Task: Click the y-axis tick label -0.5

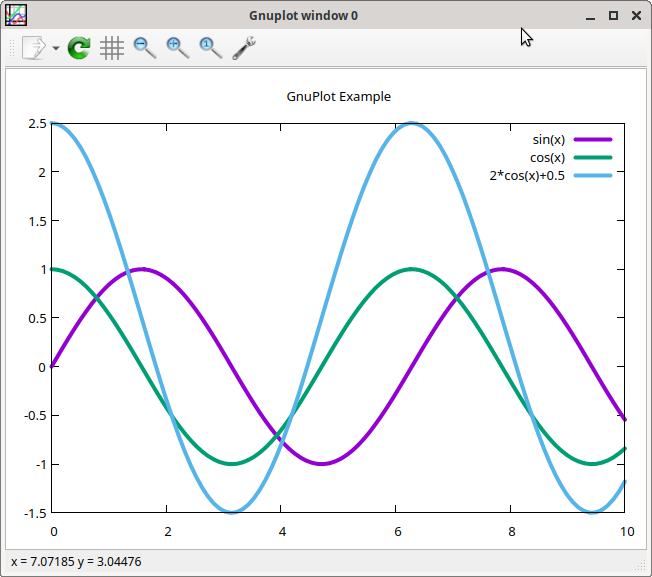Action: 35,416
